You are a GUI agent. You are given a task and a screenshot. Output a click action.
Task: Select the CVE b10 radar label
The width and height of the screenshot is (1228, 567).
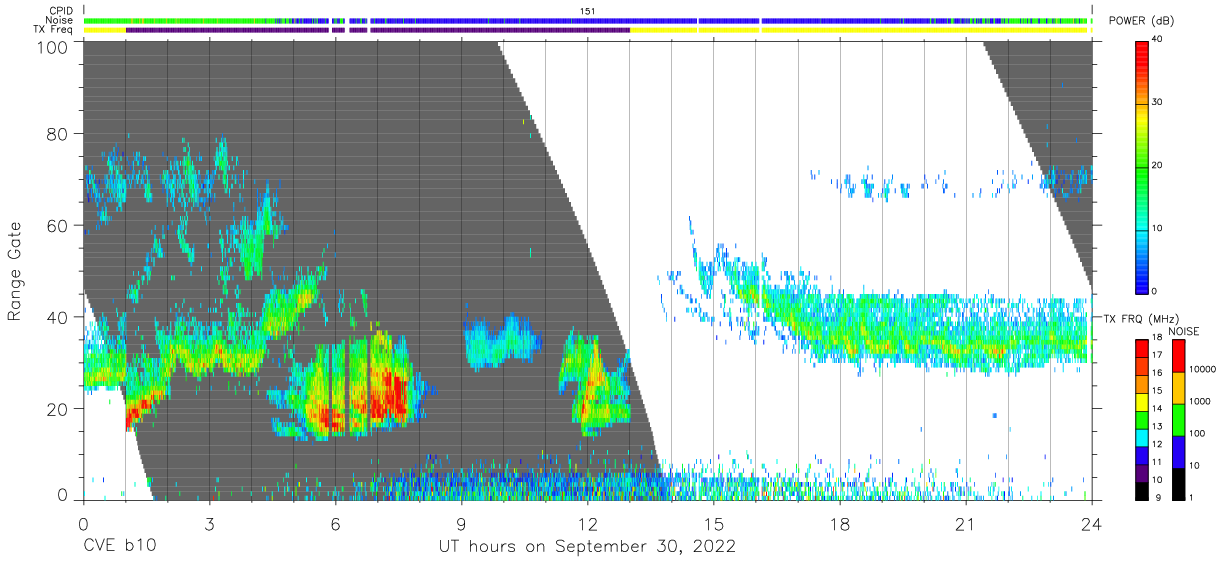click(119, 547)
